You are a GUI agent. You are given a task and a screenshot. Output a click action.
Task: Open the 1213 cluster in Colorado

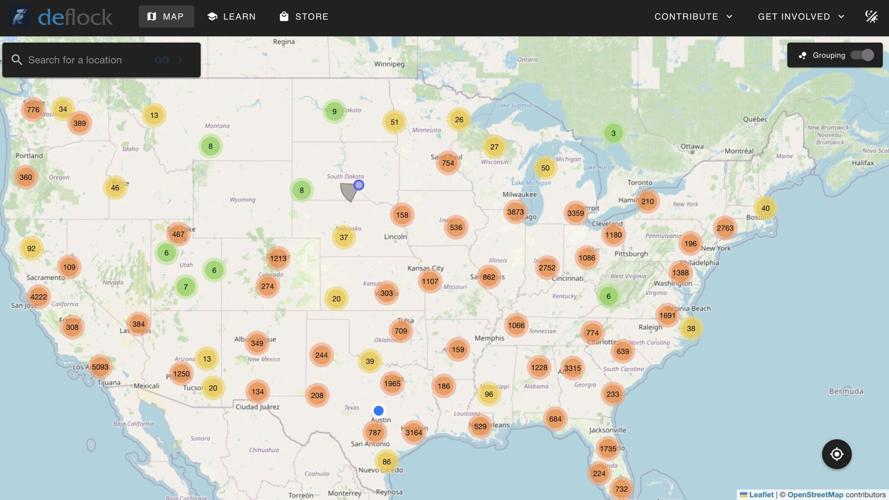point(278,259)
